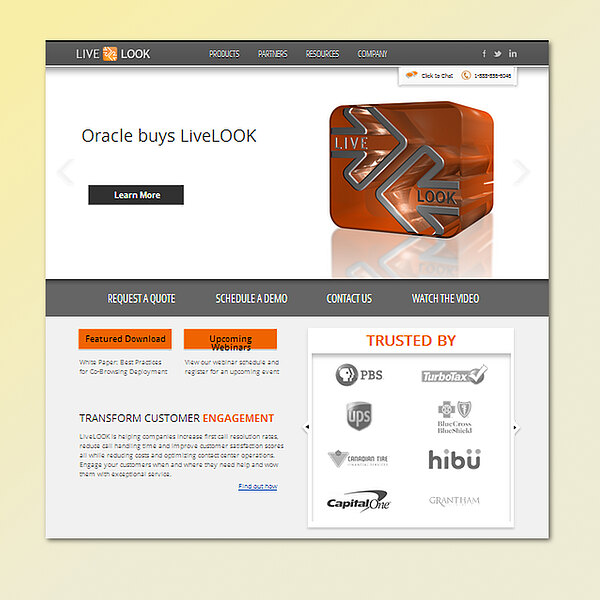This screenshot has width=600, height=600.
Task: Click the Capital One logo
Action: tap(359, 502)
